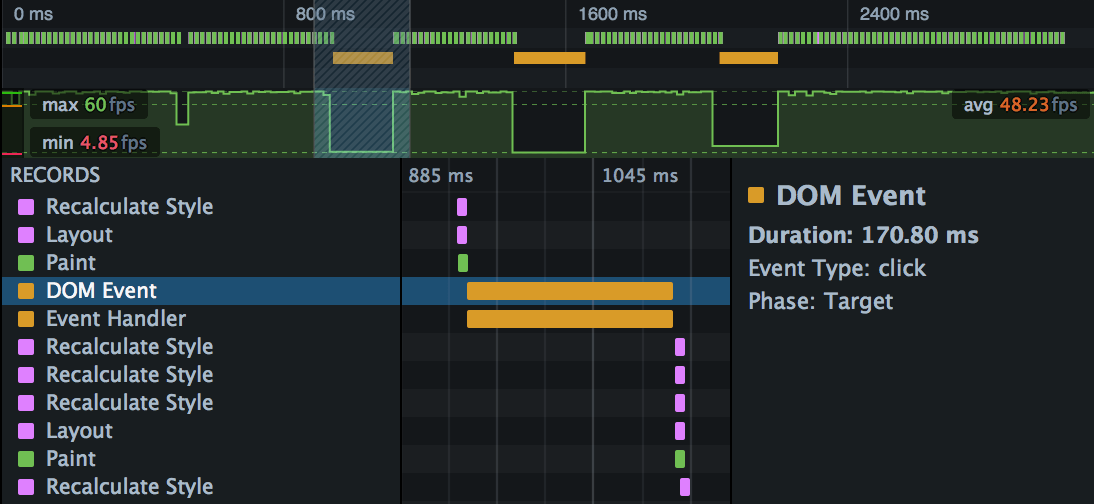Click the min 4.85 fps label

(94, 143)
